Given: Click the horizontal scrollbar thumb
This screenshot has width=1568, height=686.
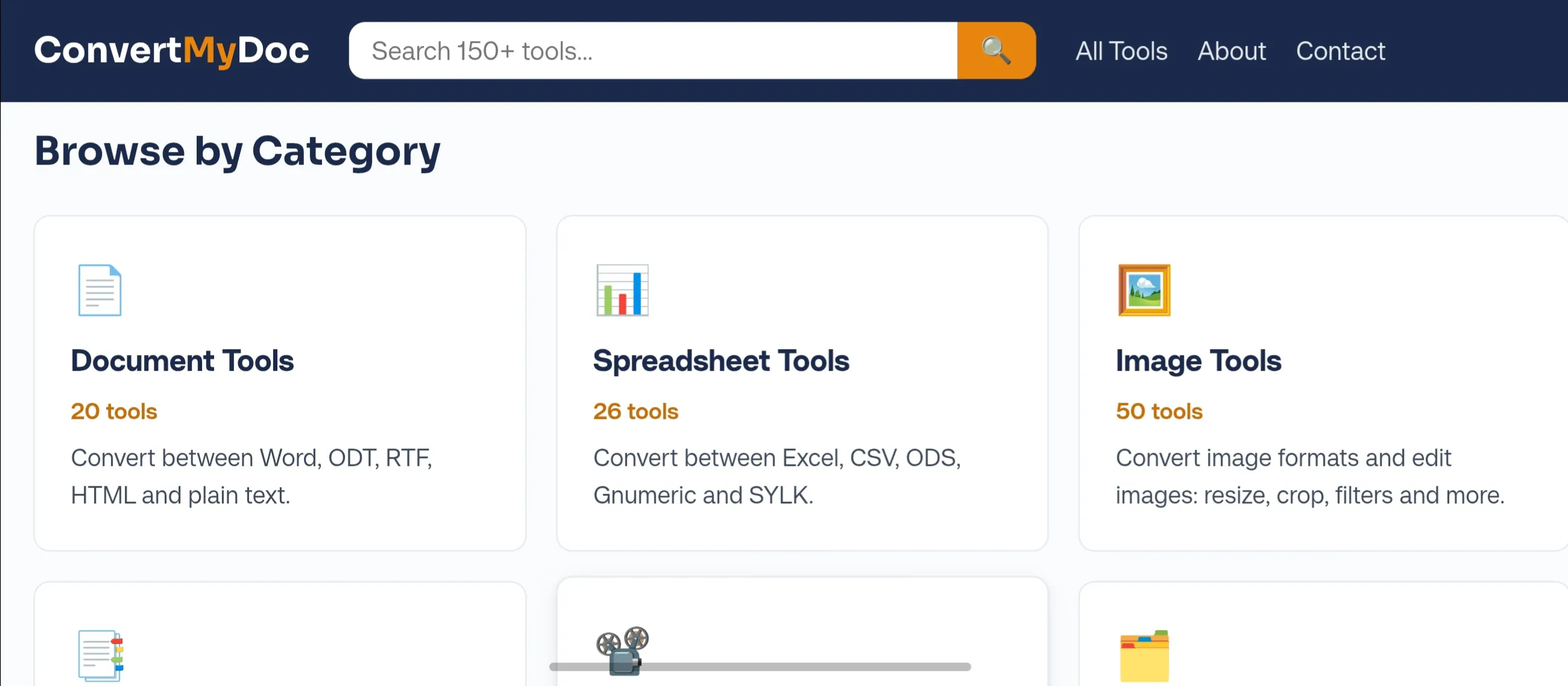Looking at the screenshot, I should point(760,667).
